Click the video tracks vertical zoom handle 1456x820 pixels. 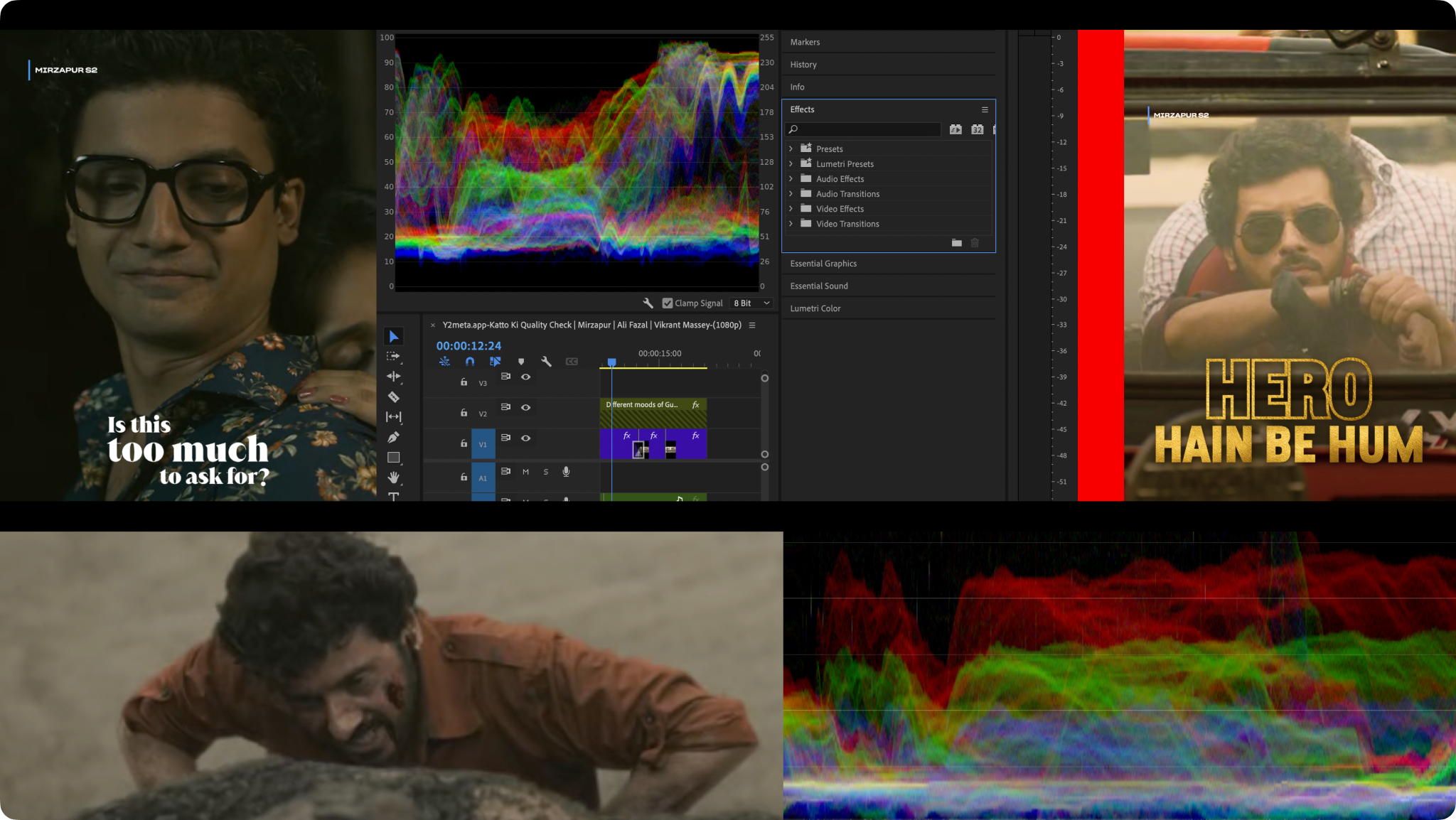(764, 378)
